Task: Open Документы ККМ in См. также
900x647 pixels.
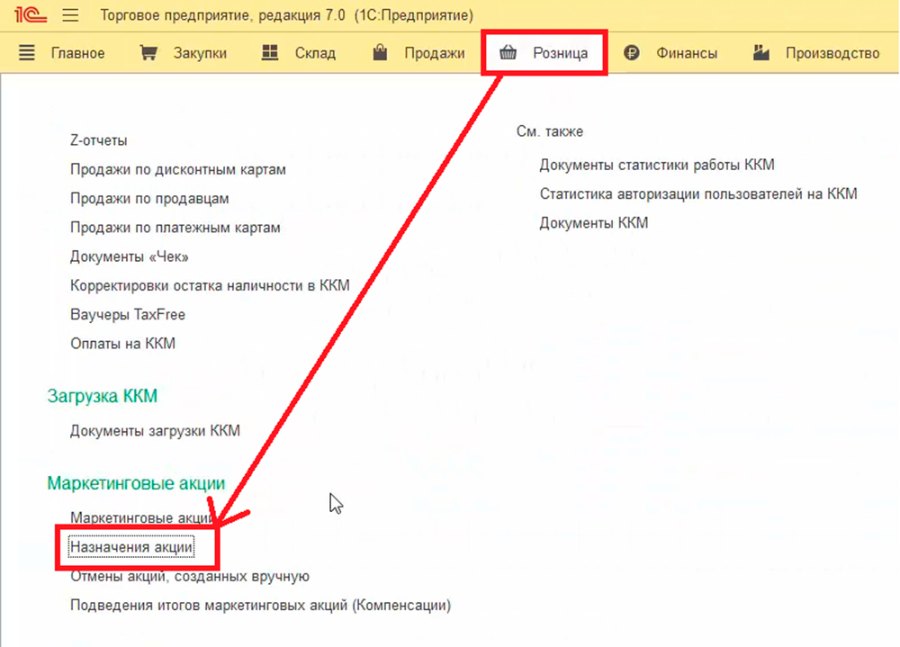Action: tap(593, 223)
